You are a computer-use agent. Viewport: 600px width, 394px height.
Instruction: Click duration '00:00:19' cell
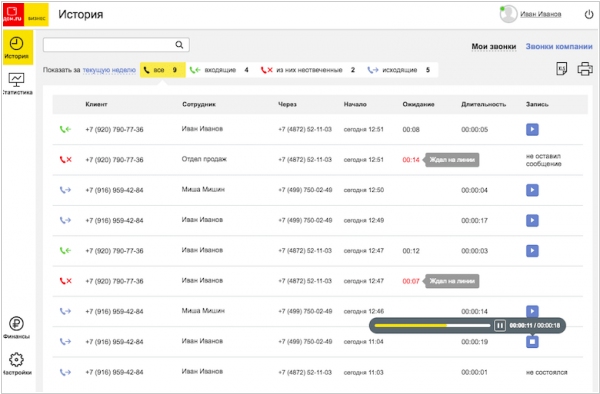pos(474,342)
